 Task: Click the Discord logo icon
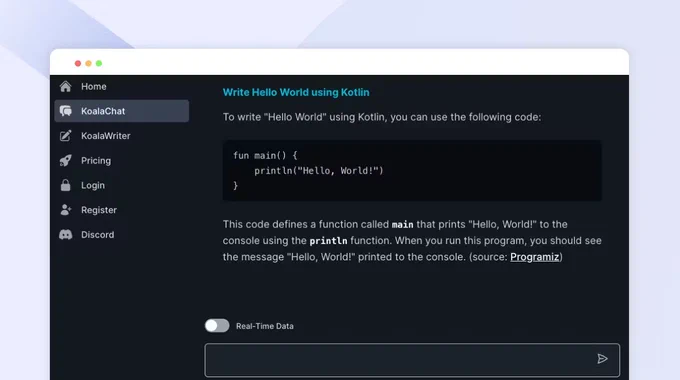65,235
